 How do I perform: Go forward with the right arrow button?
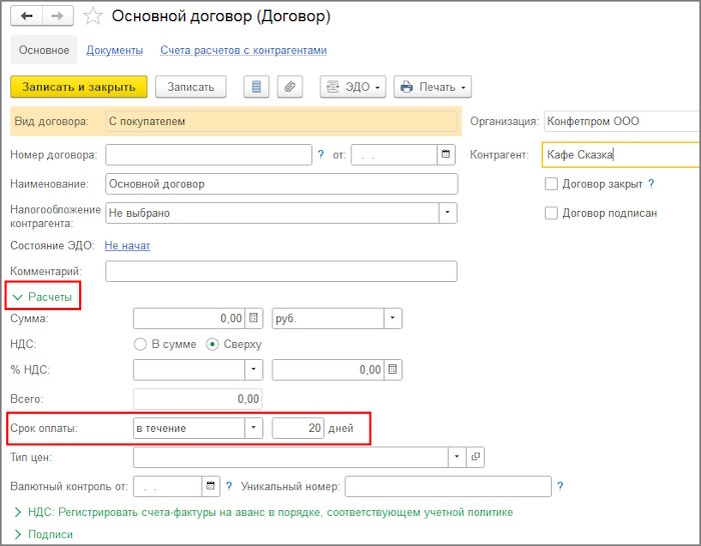click(58, 16)
